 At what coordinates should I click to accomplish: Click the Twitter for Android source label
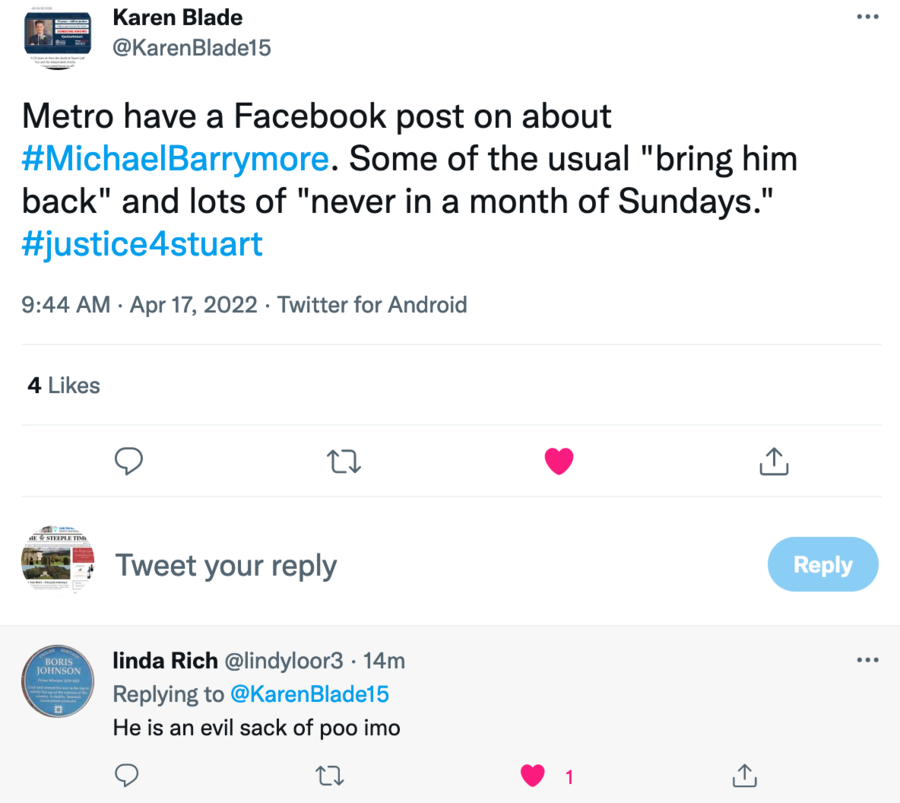point(372,305)
